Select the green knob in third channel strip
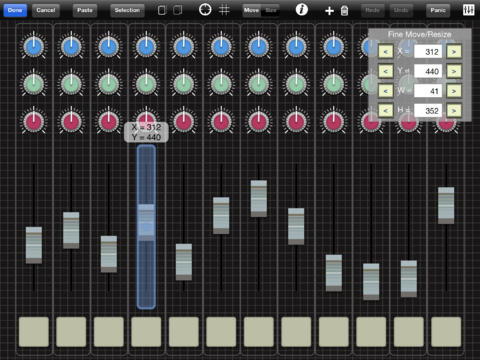Image resolution: width=480 pixels, height=360 pixels. [x=109, y=83]
